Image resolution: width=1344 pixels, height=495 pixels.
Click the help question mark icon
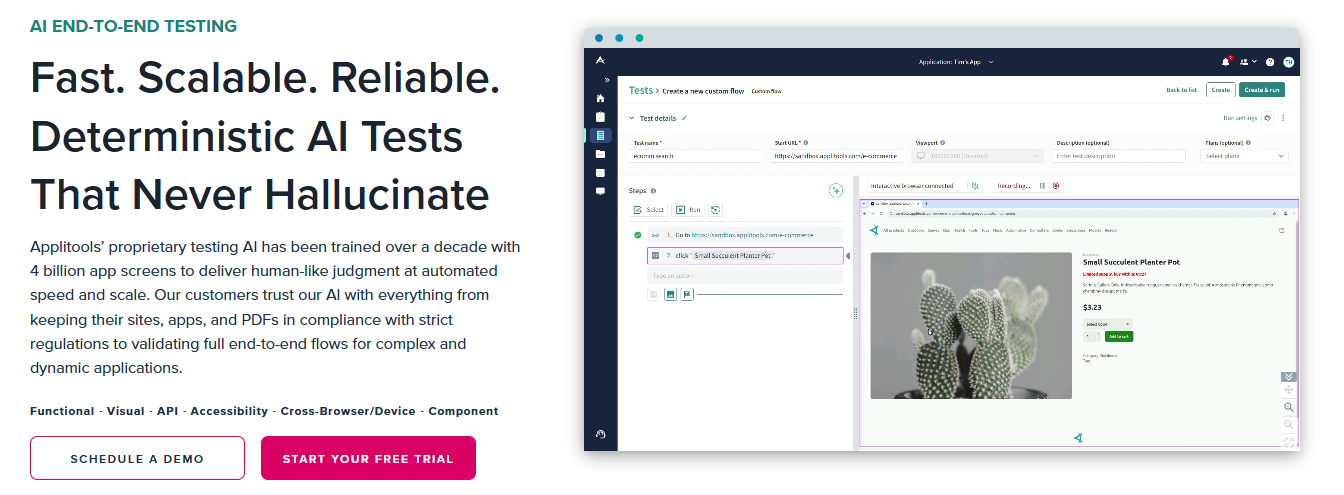click(1270, 62)
